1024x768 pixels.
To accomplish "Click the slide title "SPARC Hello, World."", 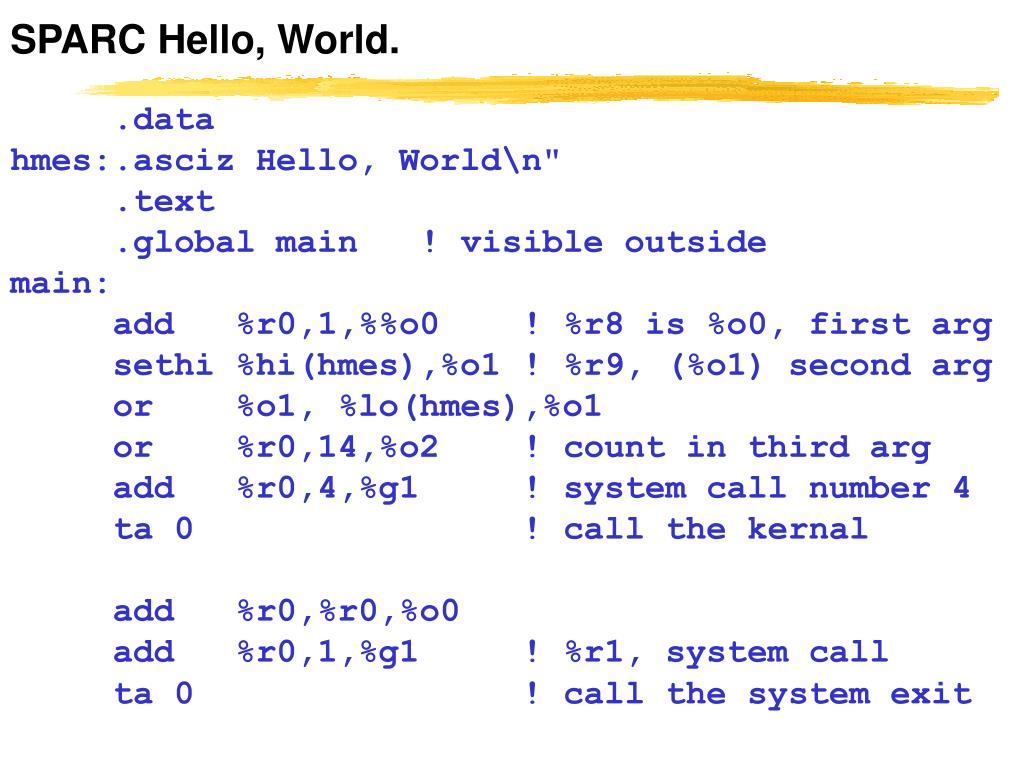I will click(x=204, y=40).
